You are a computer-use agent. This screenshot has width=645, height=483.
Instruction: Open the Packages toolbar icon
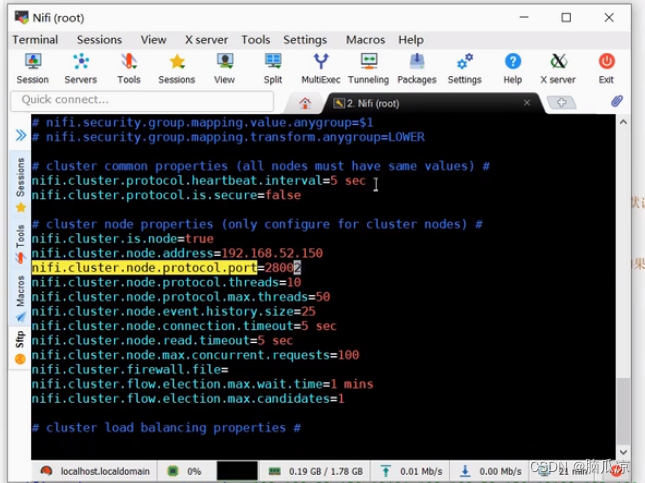click(417, 68)
